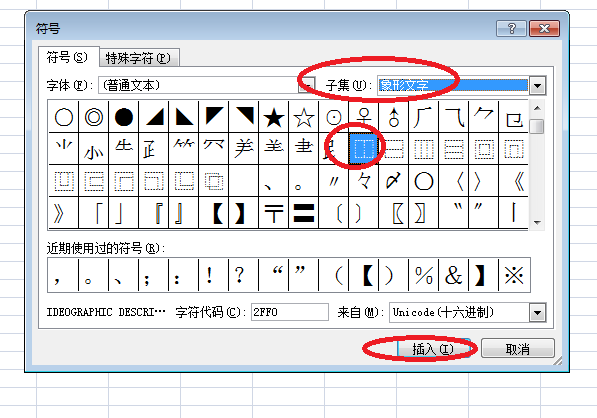Switch to the 特殊字符(P) tab
Viewport: 597px width, 418px height.
139,58
